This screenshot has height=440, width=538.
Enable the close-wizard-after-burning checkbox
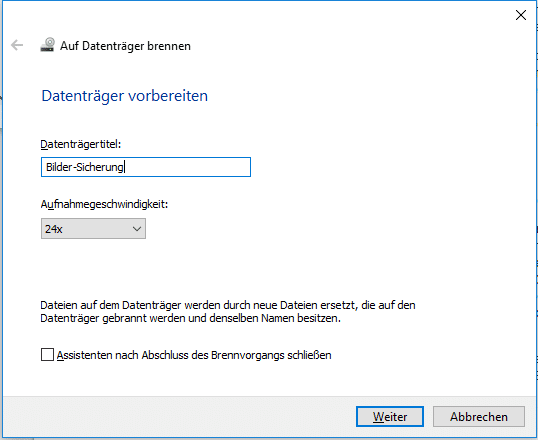coord(47,355)
